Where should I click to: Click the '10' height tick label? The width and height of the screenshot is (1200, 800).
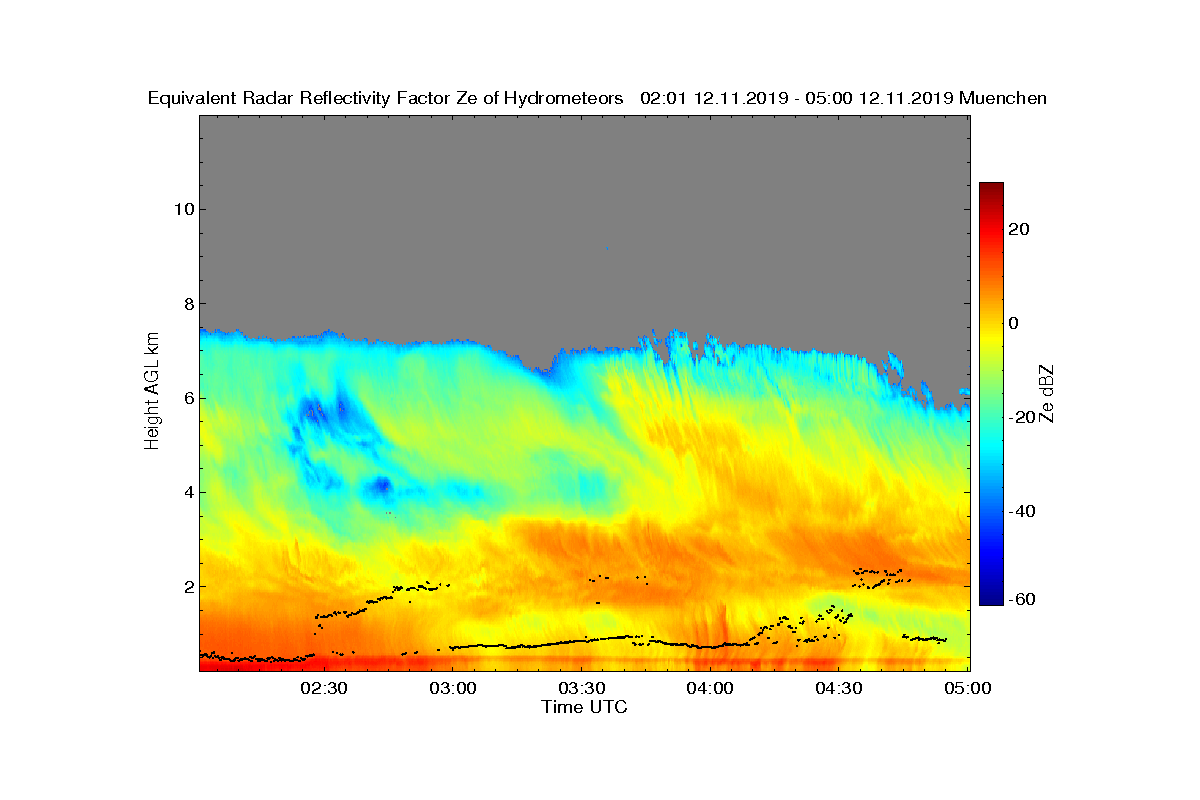pyautogui.click(x=182, y=209)
